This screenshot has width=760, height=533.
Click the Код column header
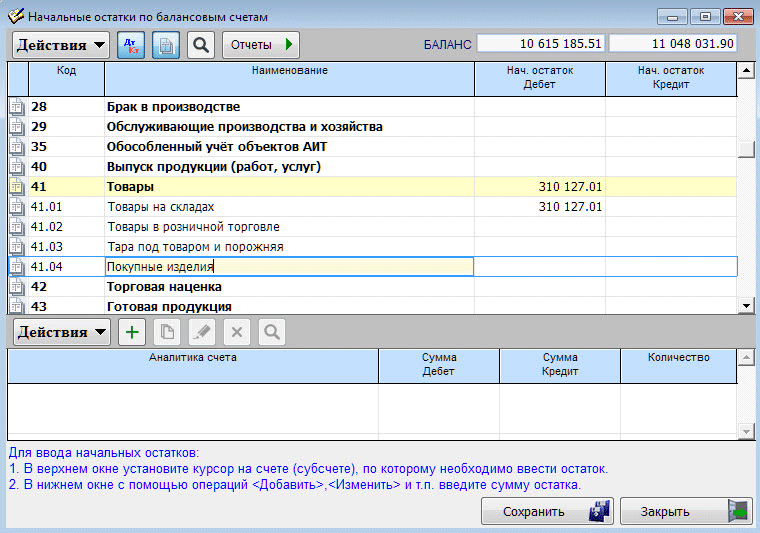click(66, 78)
